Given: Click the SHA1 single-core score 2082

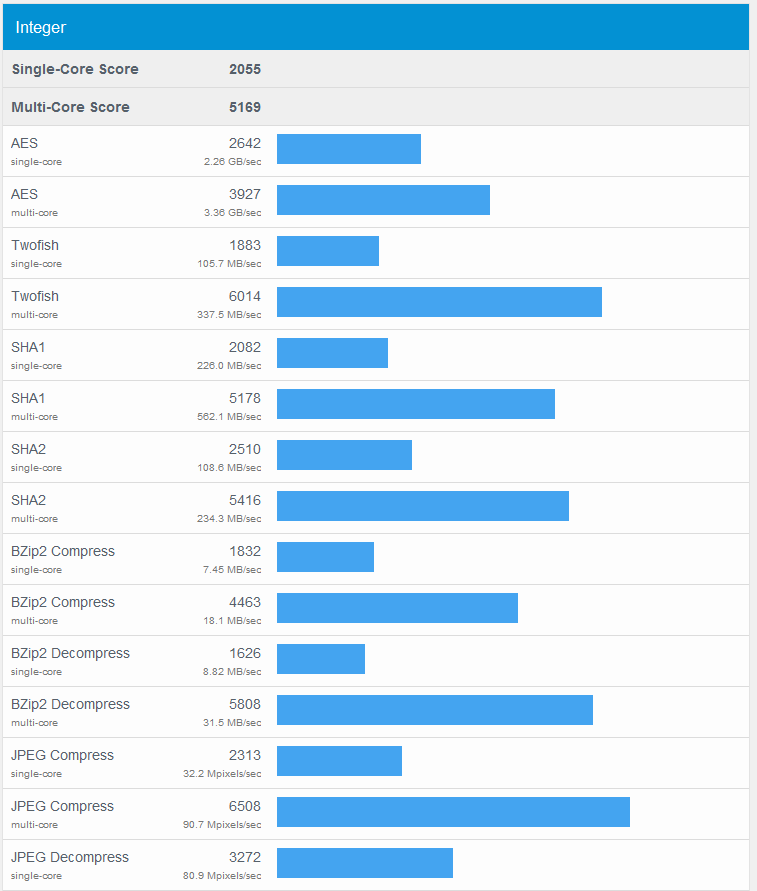Looking at the screenshot, I should pos(244,347).
